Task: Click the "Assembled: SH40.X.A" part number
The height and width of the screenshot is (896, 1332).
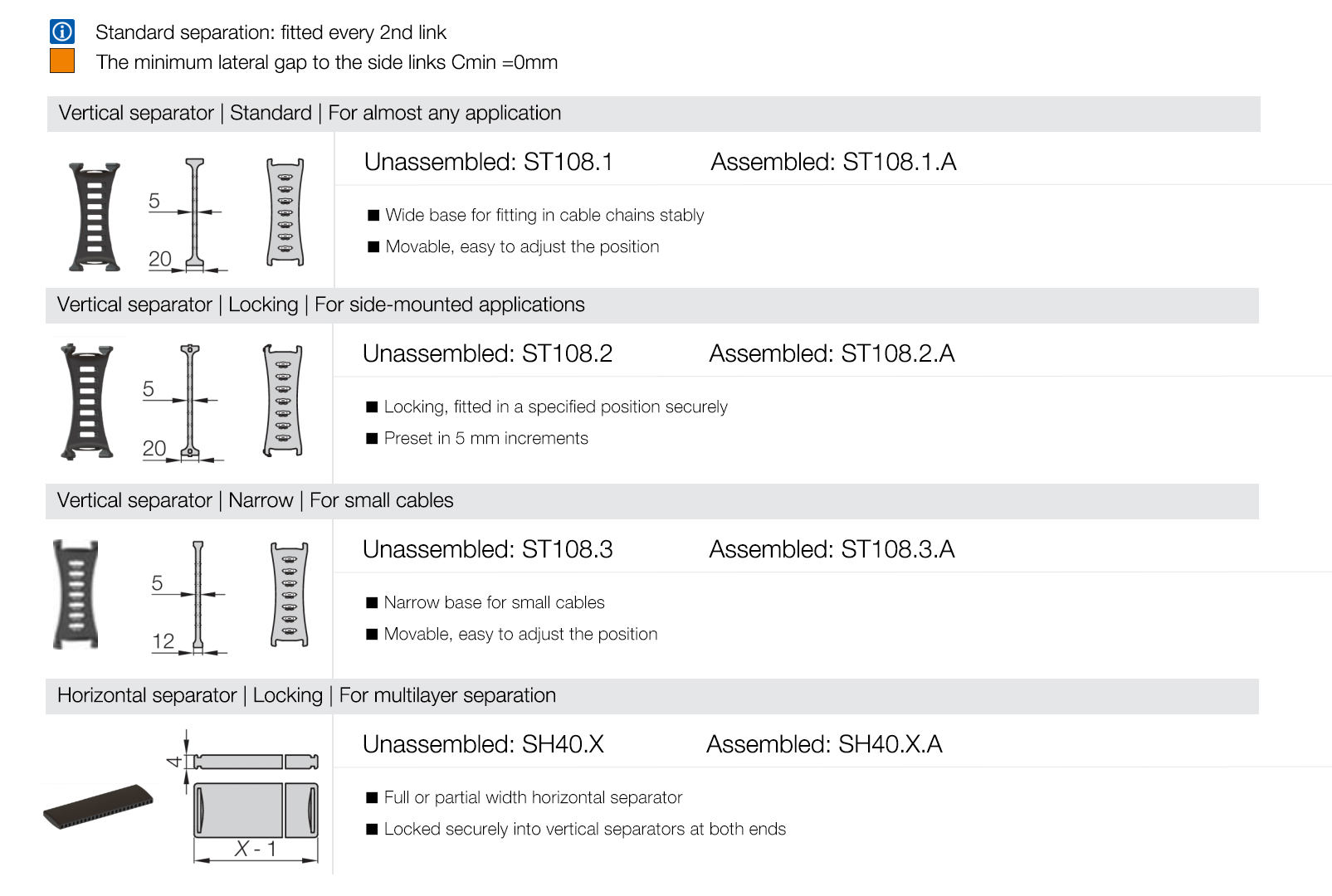Action: [x=824, y=744]
